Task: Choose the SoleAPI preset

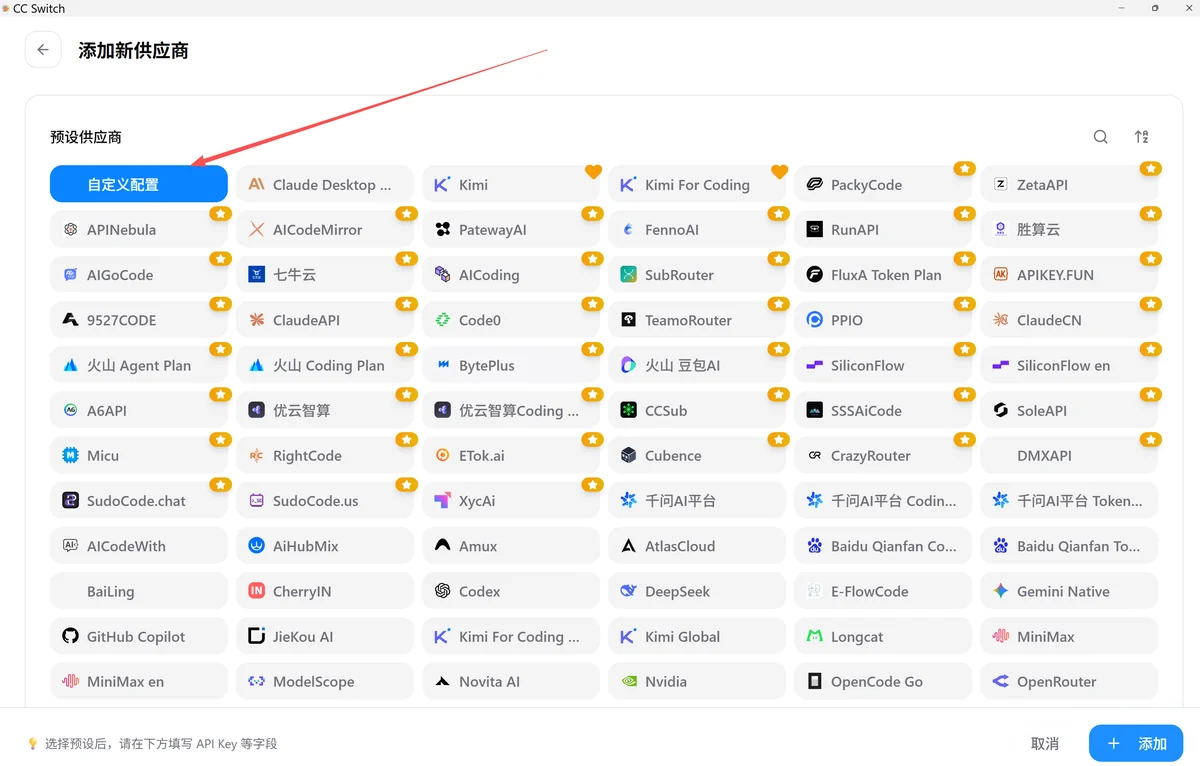Action: point(1069,410)
